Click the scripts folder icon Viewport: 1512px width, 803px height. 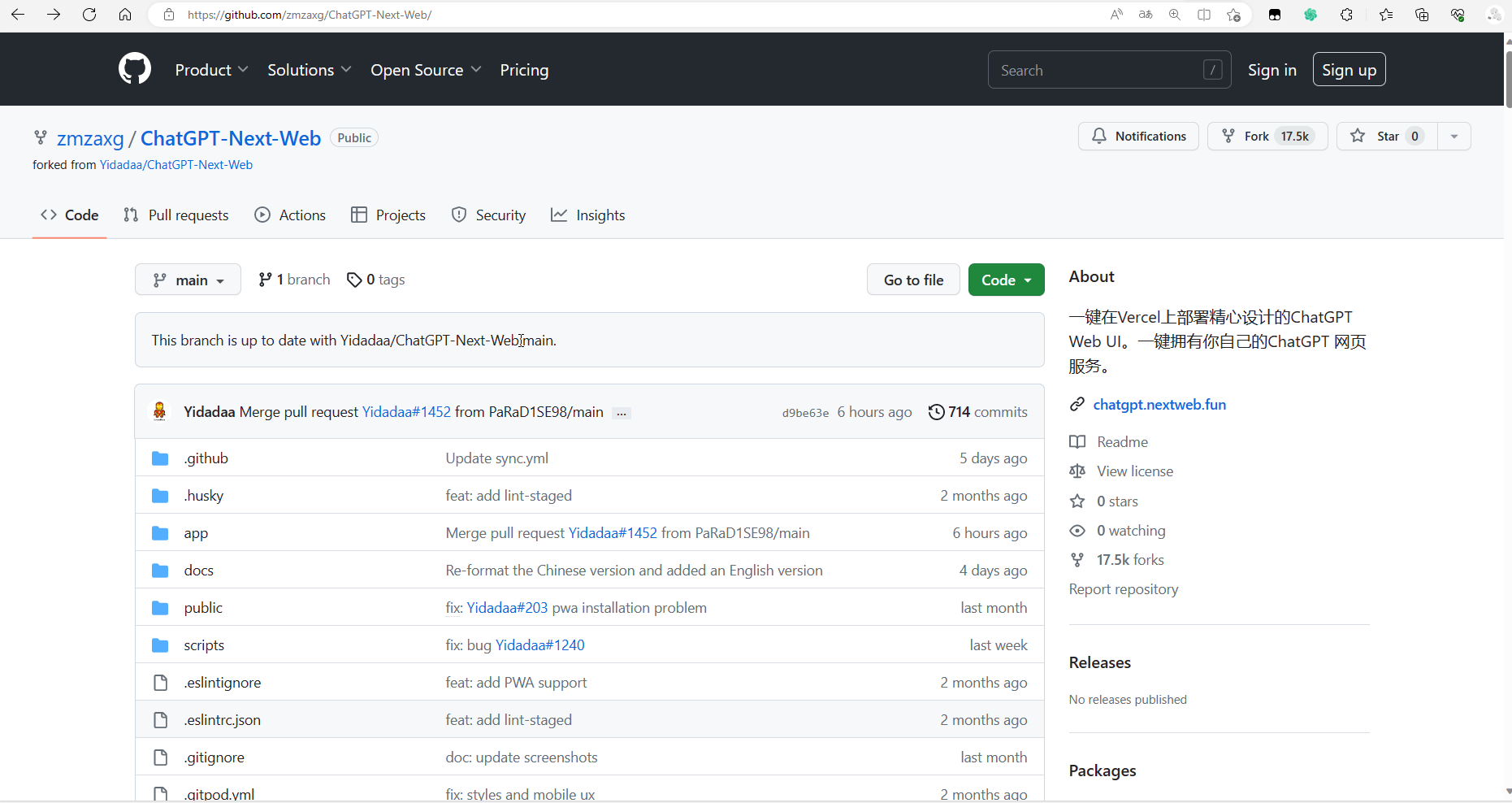tap(160, 645)
